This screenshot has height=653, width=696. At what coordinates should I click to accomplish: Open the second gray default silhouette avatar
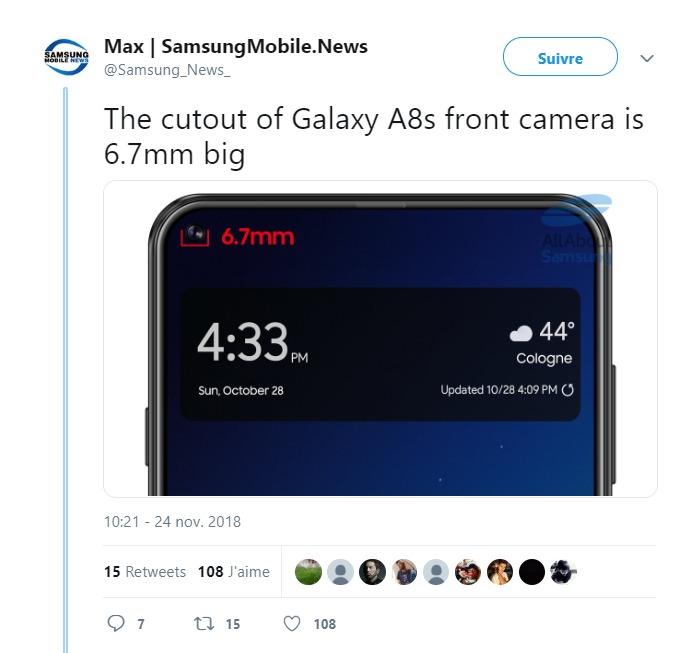click(x=436, y=572)
